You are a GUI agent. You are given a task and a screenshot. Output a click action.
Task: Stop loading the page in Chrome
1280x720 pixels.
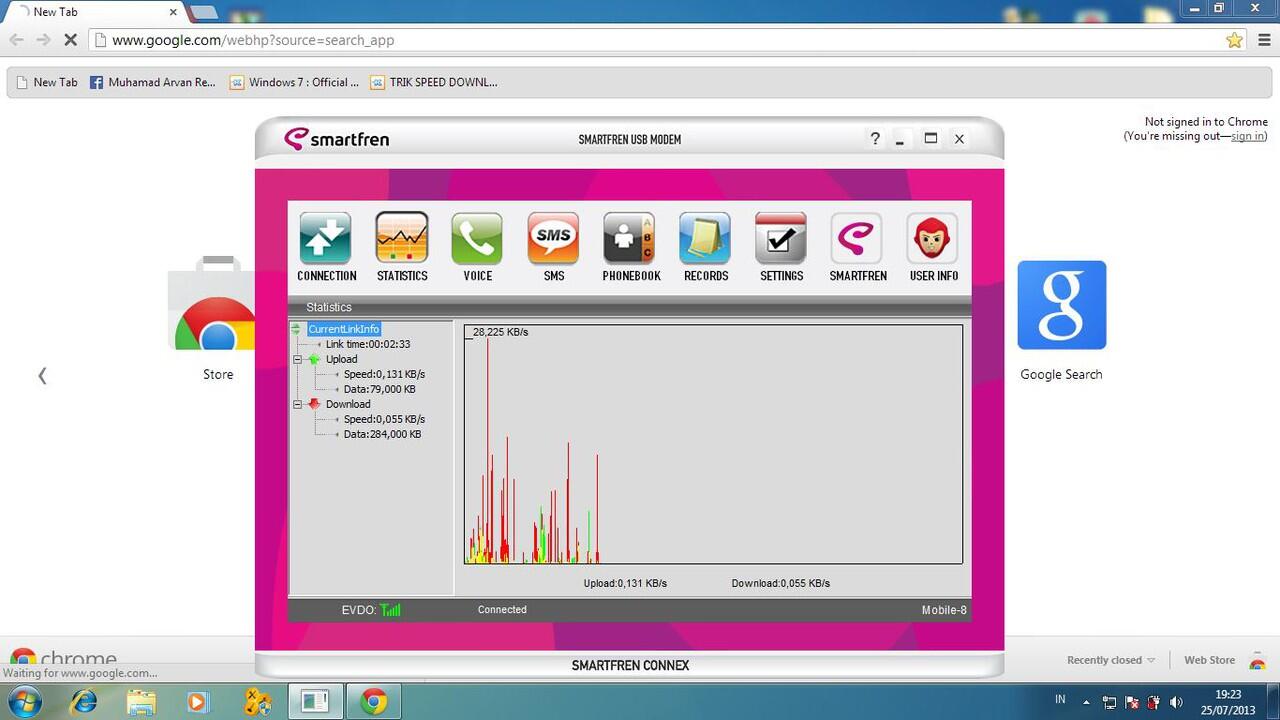70,40
